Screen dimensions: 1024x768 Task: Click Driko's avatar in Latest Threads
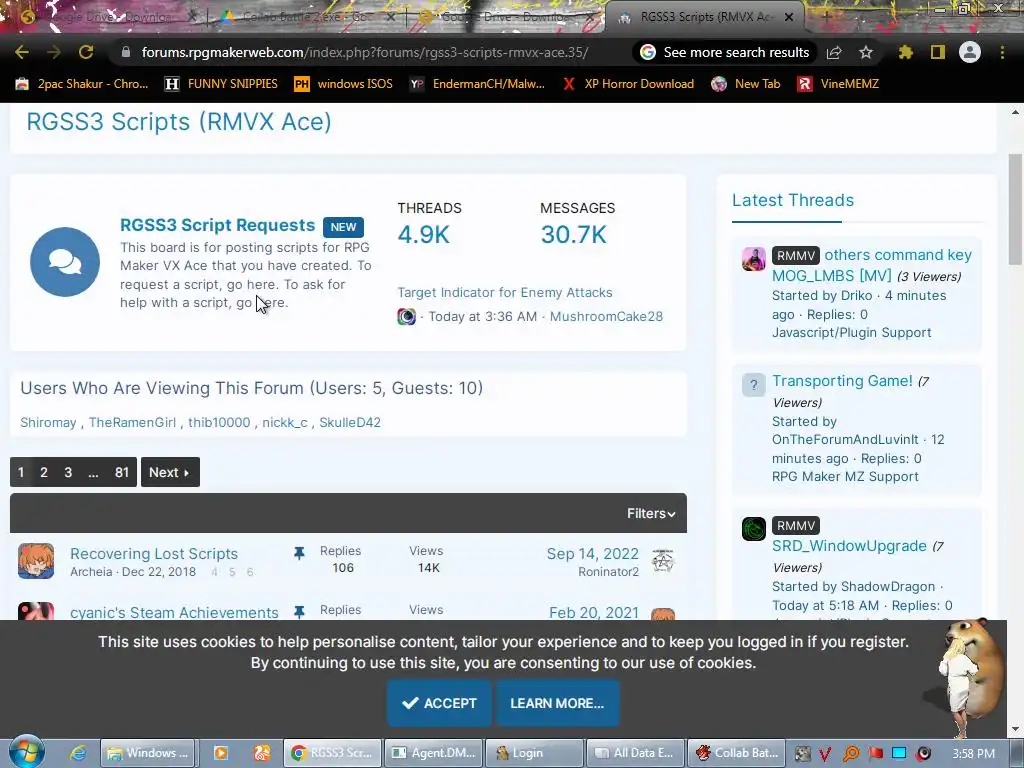[754, 259]
